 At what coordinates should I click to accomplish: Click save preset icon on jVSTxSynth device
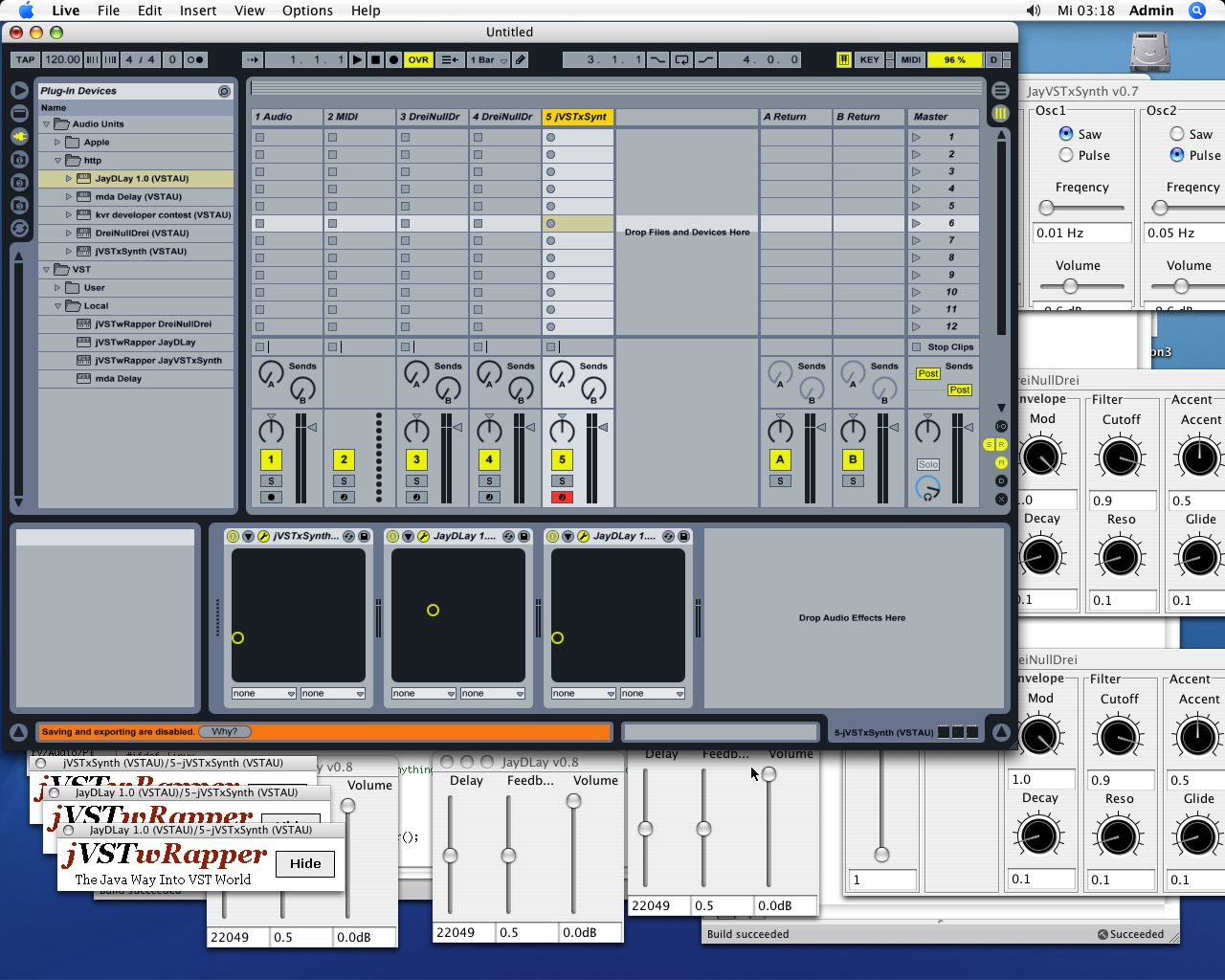click(x=364, y=537)
